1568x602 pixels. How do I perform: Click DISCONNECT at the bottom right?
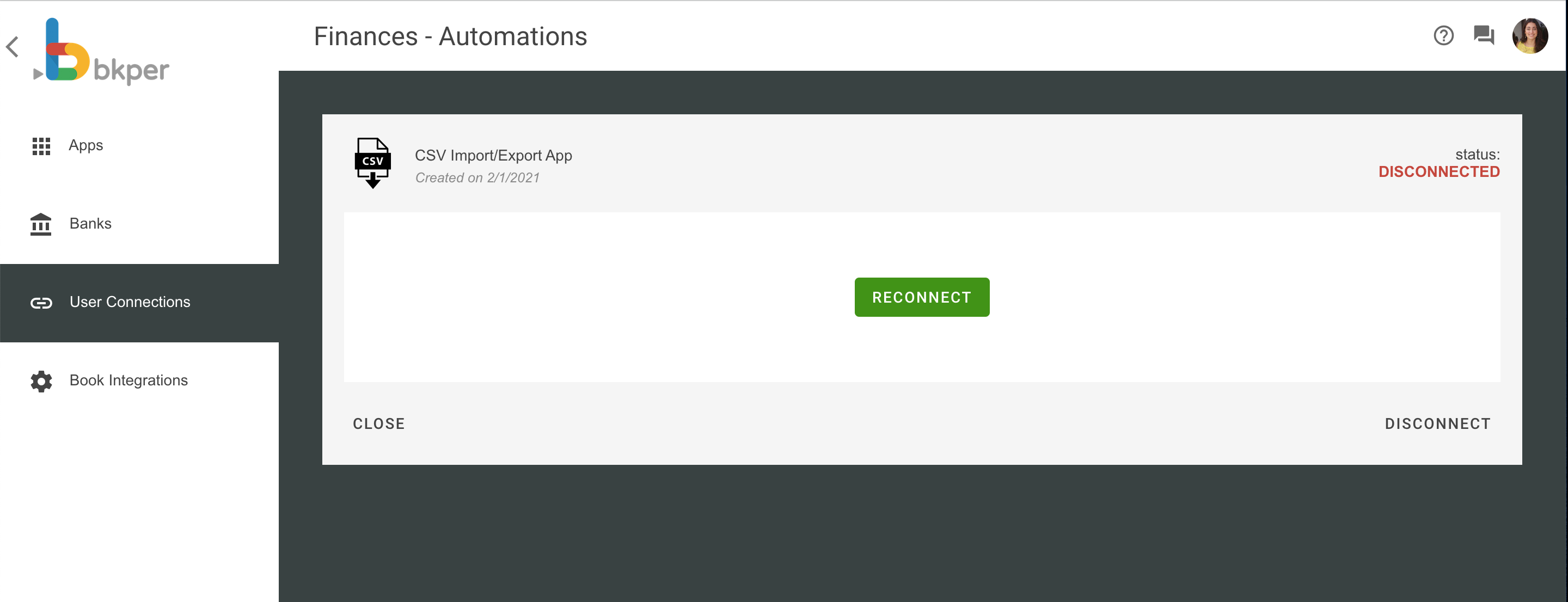pos(1438,423)
